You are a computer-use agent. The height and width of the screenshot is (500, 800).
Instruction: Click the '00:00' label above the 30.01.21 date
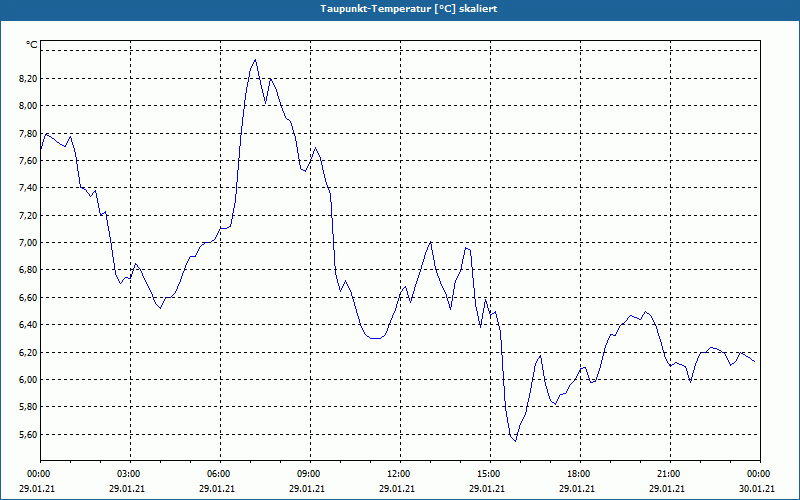pos(759,474)
